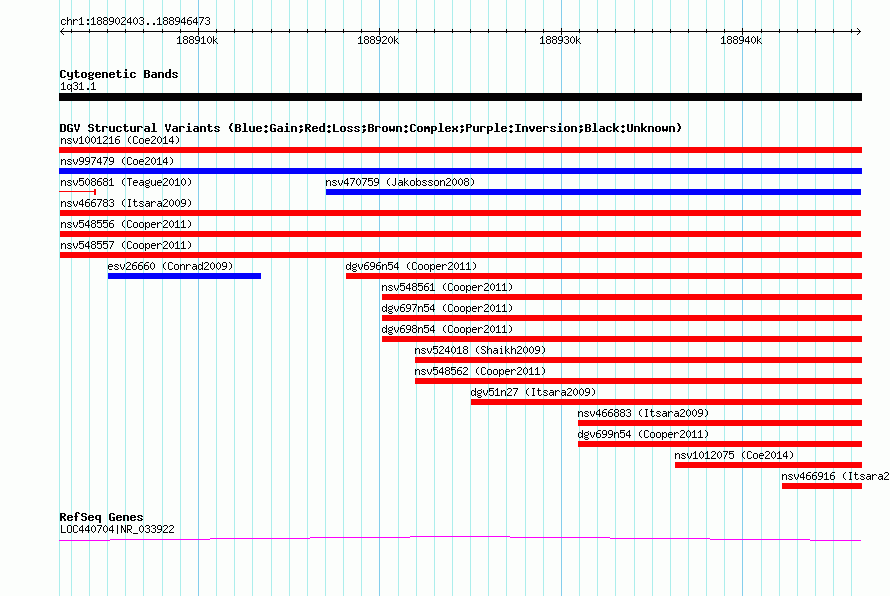Click the LOC440704|NR_033922 gene label
Viewport: 890px width, 596px height.
coord(117,530)
